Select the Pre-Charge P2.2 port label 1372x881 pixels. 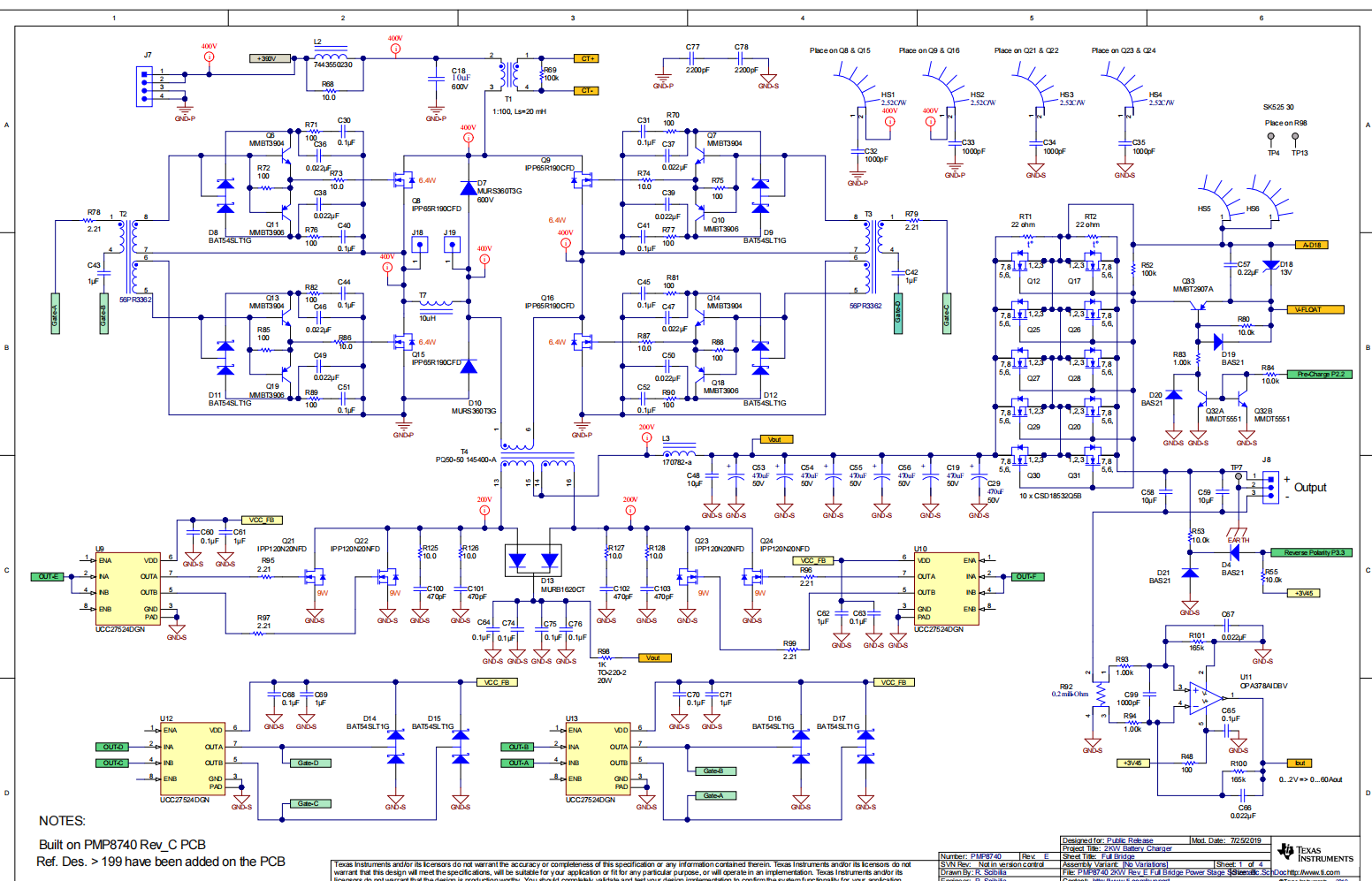click(1321, 374)
